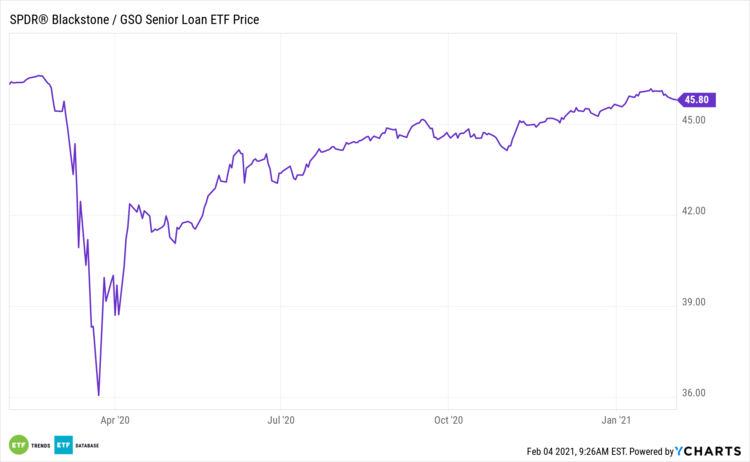Viewport: 750px width, 462px height.
Task: Click the purple 45.80 price tag
Action: coord(695,99)
